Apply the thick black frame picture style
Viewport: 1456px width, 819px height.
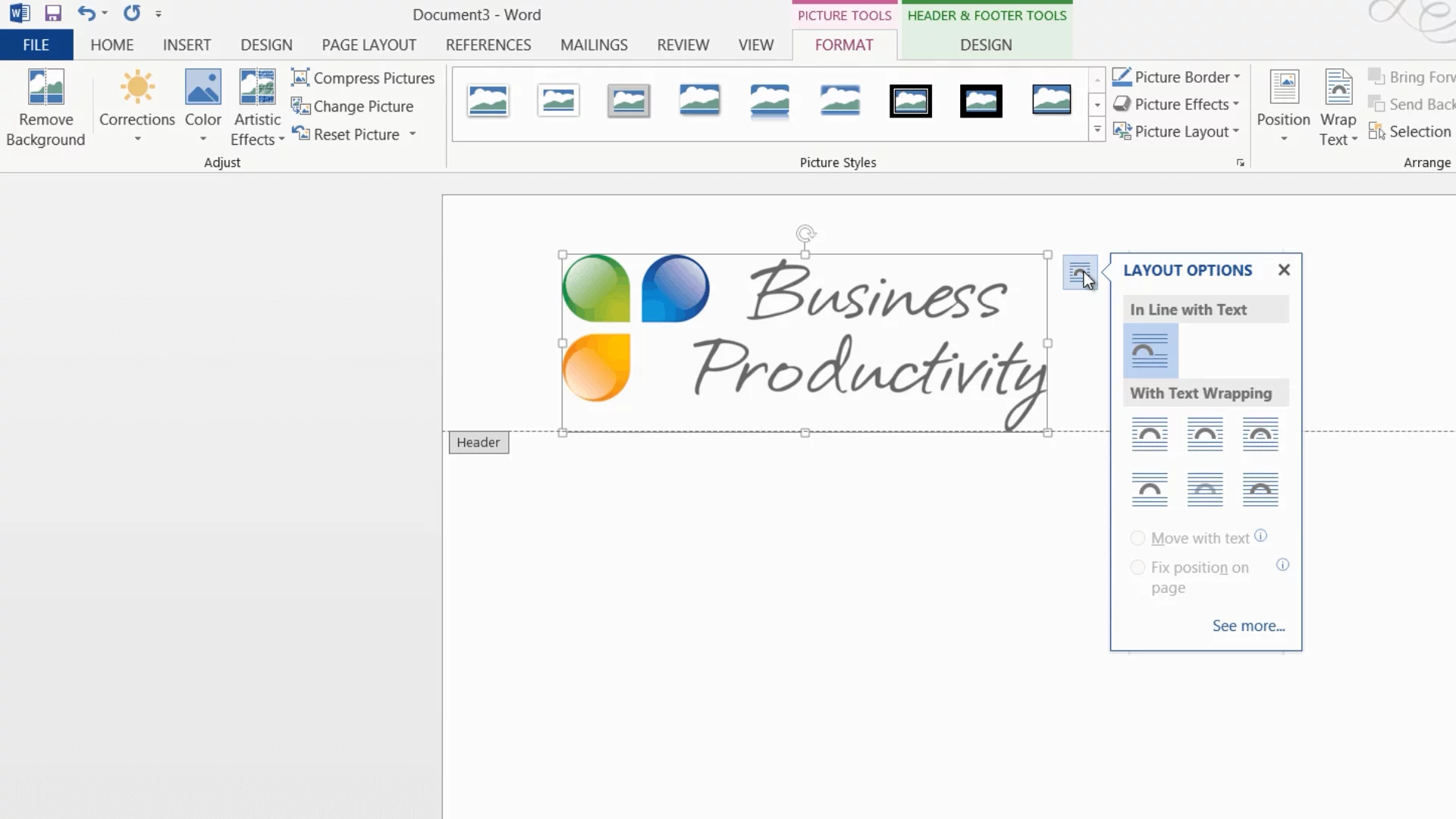click(x=981, y=101)
